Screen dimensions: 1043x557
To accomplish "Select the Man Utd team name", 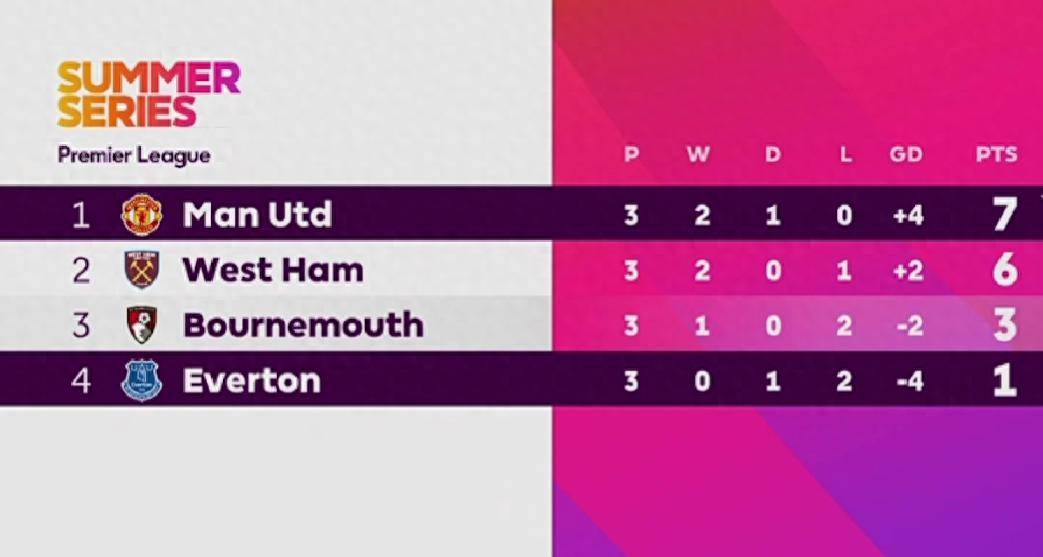I will [257, 214].
